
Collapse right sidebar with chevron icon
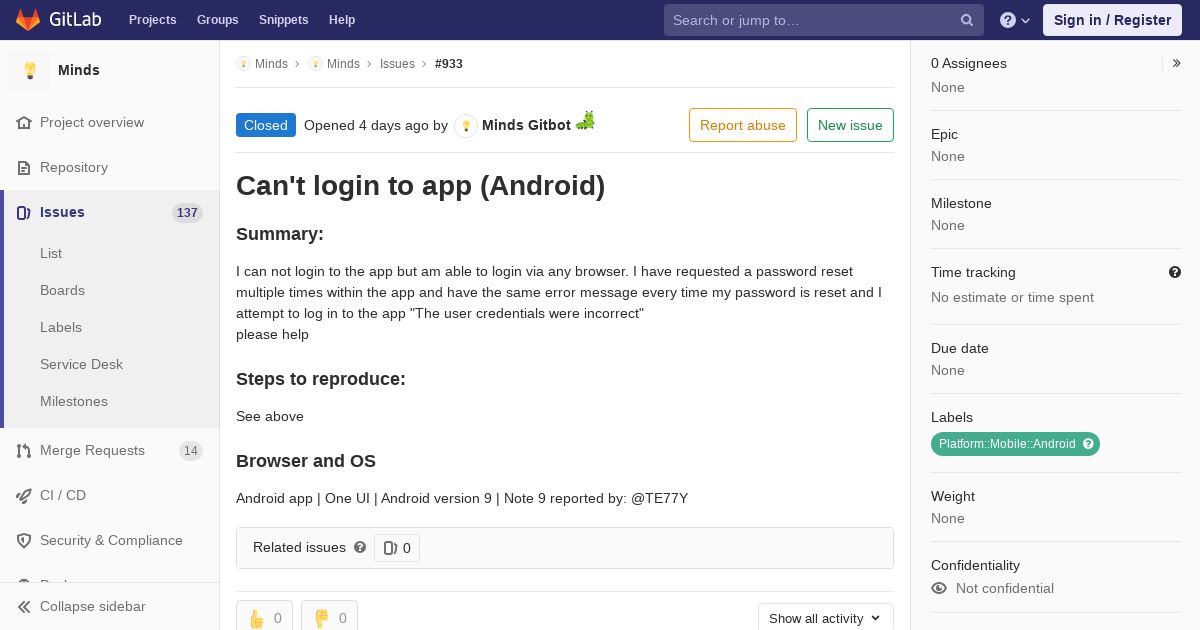point(1177,63)
